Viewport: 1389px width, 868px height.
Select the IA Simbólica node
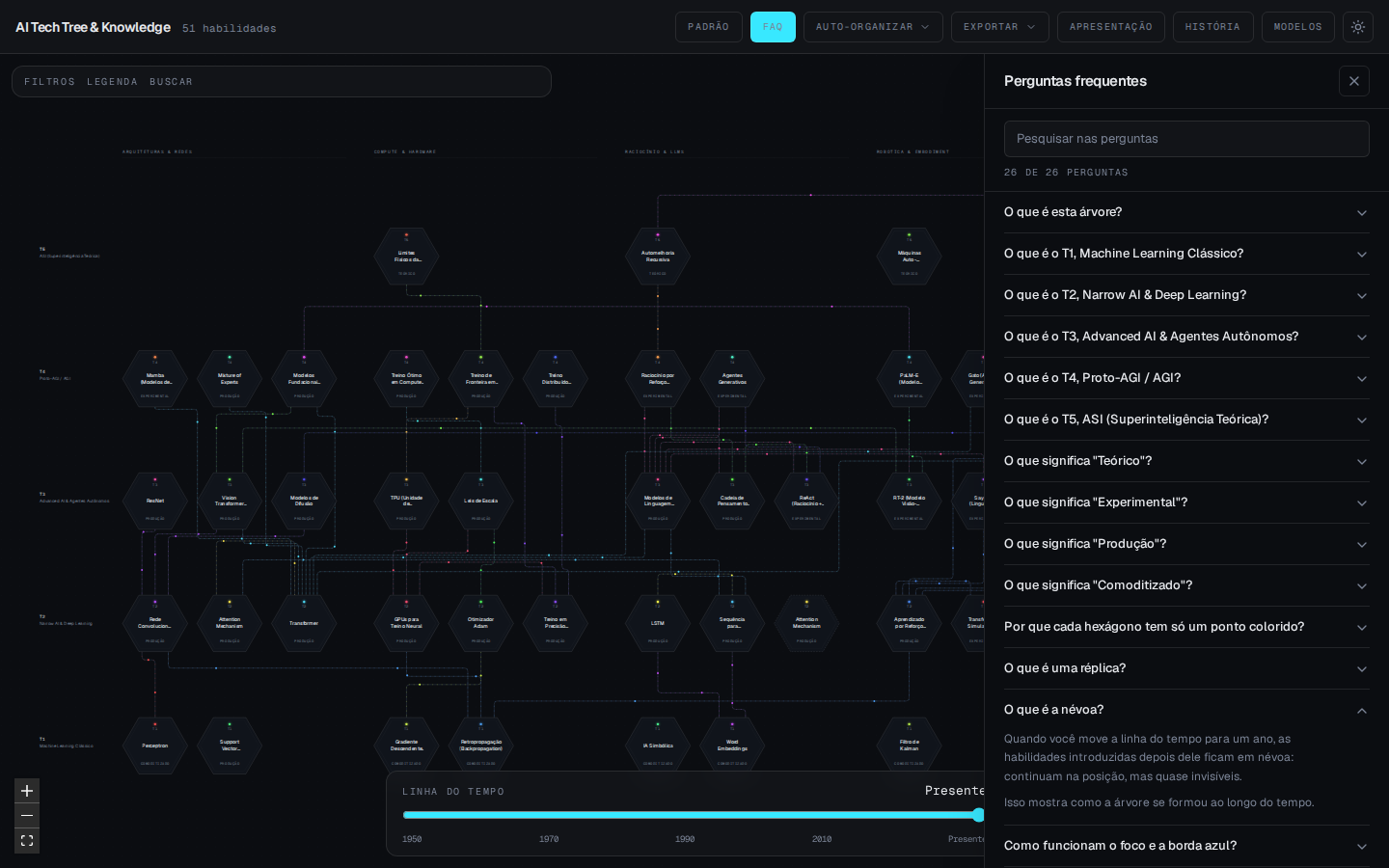[658, 746]
